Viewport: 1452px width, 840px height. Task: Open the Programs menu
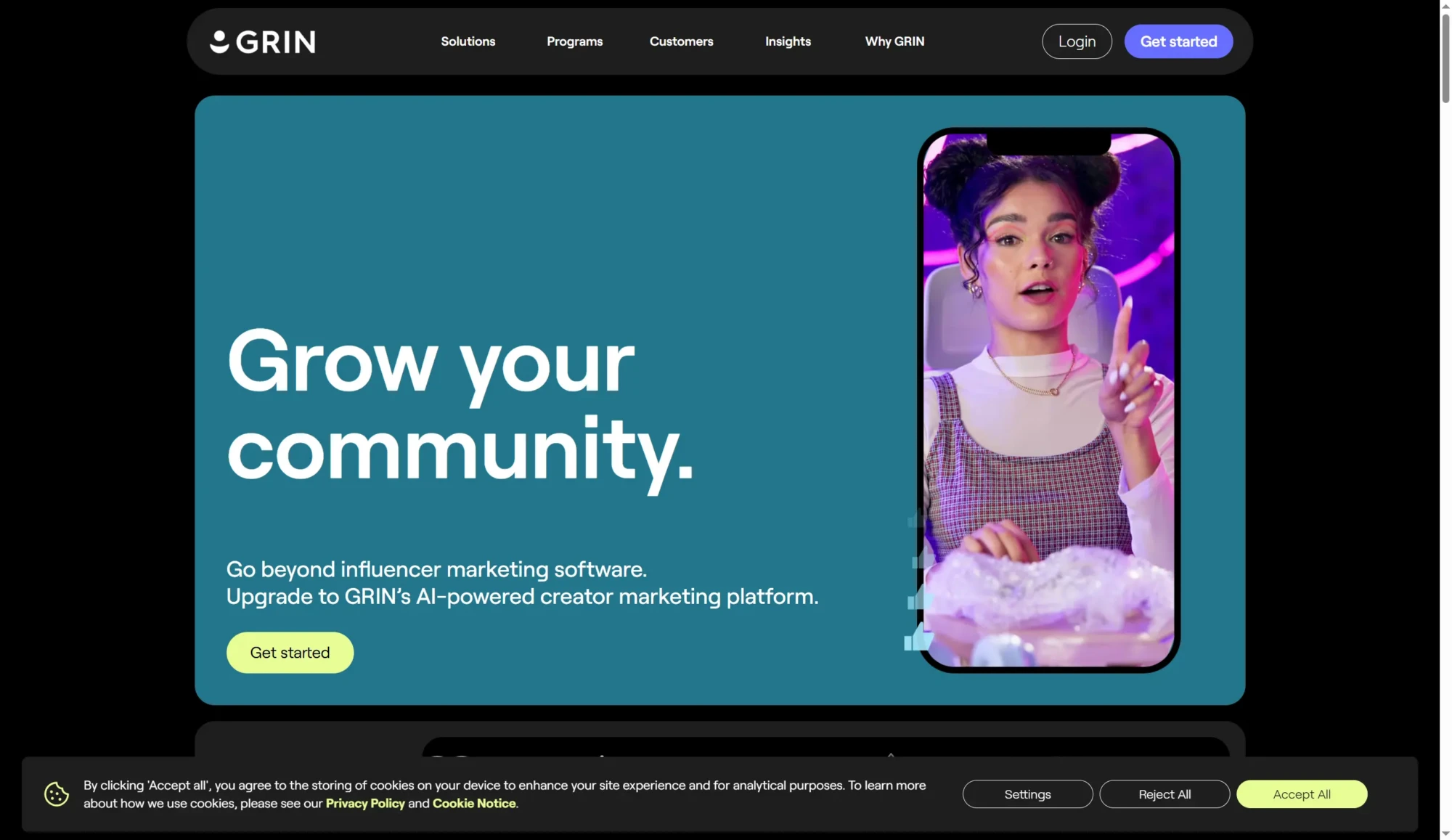(x=575, y=41)
